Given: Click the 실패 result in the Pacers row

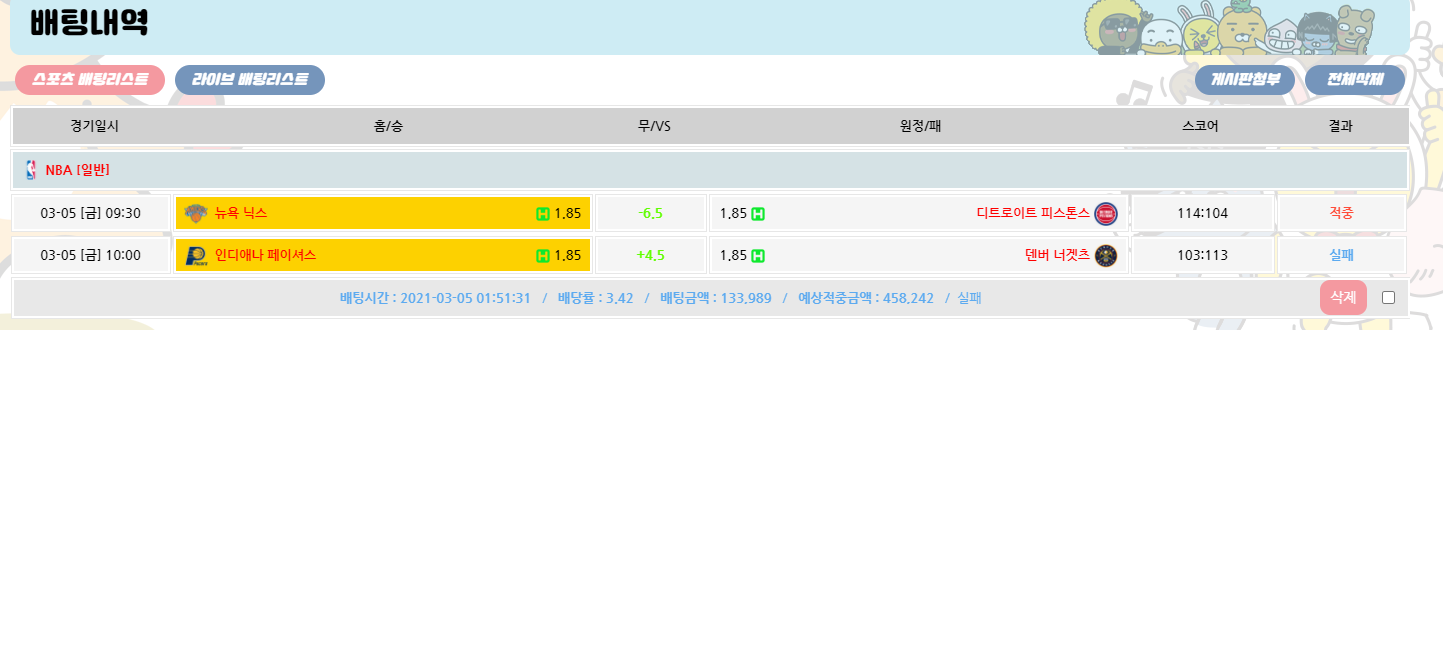Looking at the screenshot, I should click(1341, 255).
